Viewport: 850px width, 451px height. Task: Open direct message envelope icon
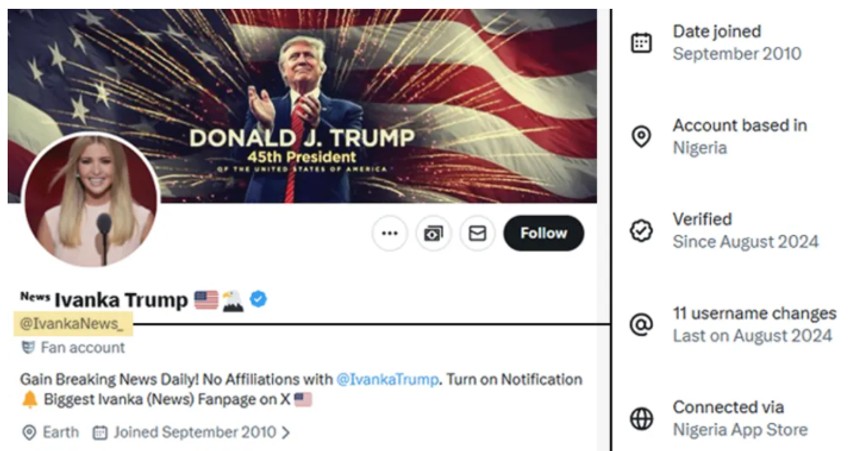[x=477, y=233]
